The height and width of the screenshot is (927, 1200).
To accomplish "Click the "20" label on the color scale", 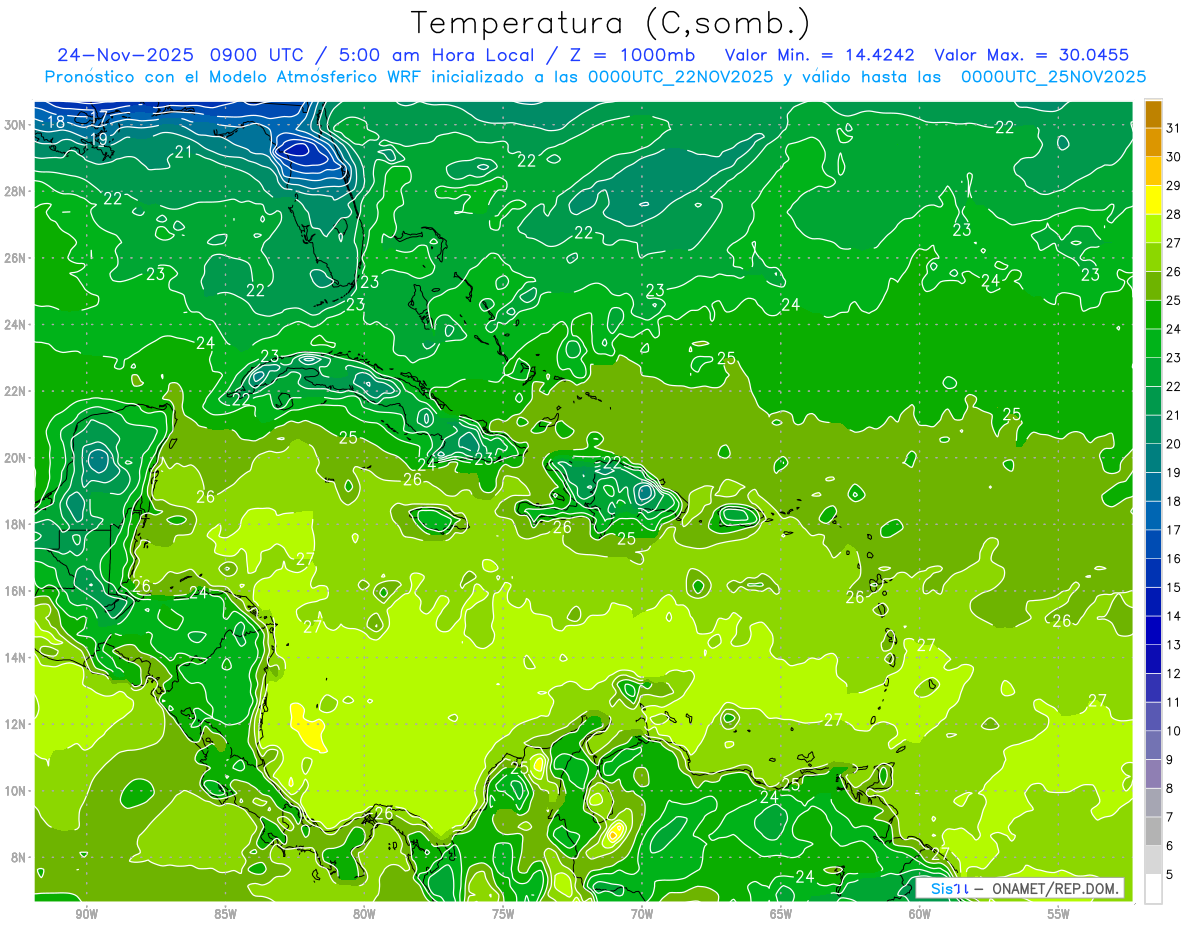I will [x=1173, y=444].
